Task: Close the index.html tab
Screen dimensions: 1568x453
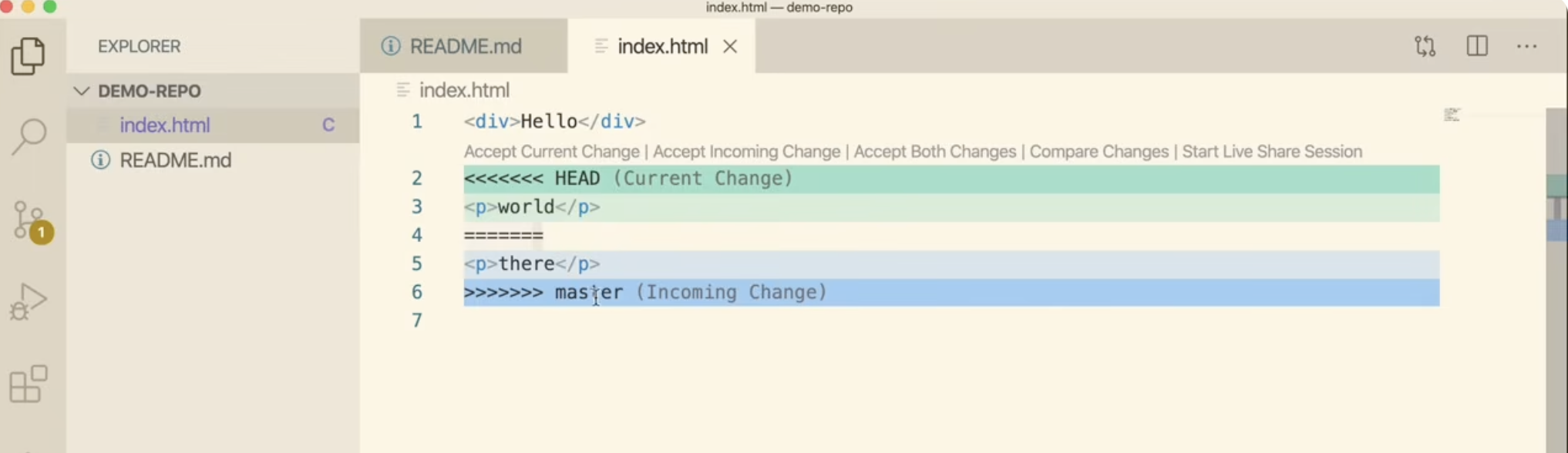Action: pos(730,46)
